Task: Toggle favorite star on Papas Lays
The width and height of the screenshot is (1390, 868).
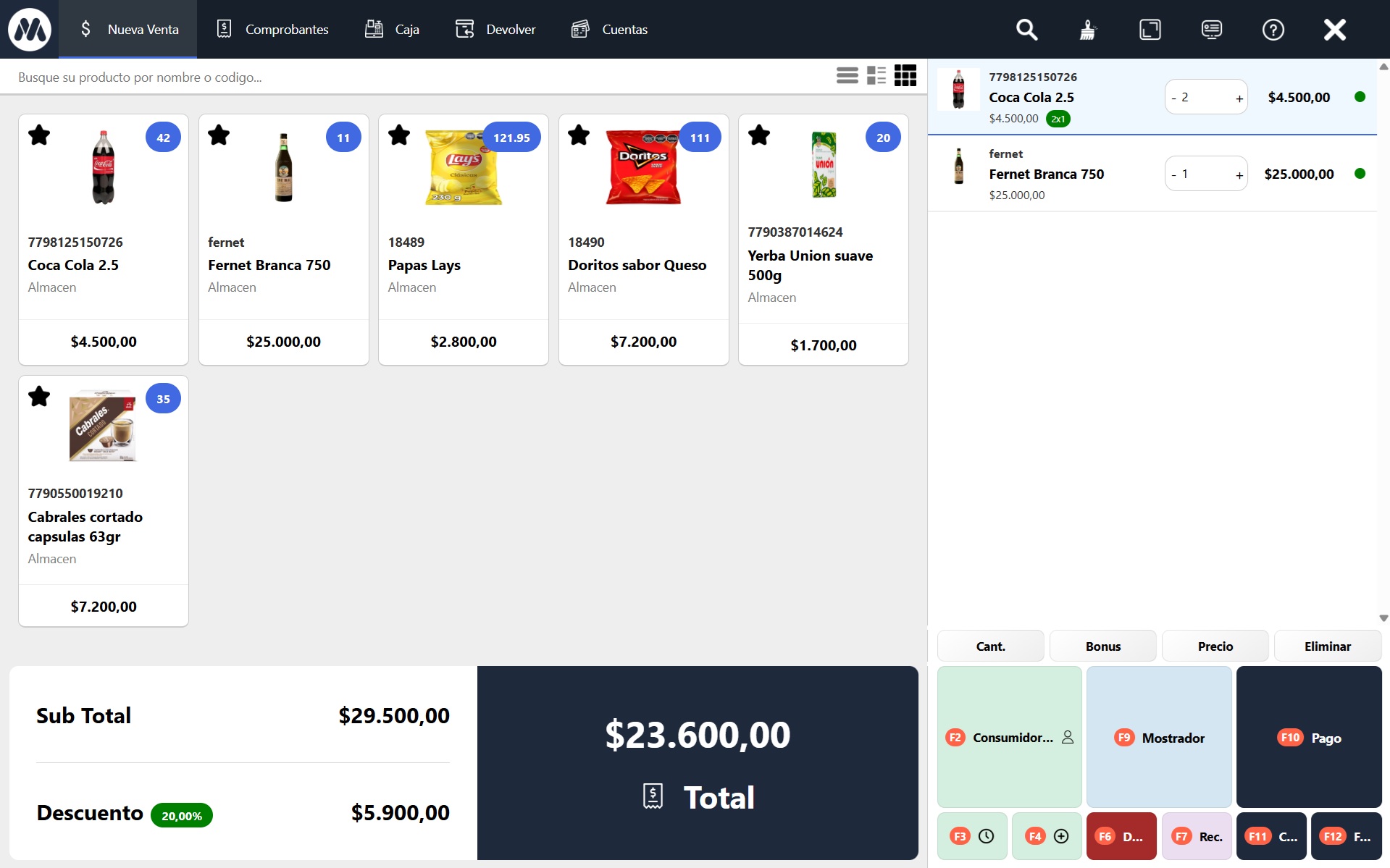Action: [399, 135]
